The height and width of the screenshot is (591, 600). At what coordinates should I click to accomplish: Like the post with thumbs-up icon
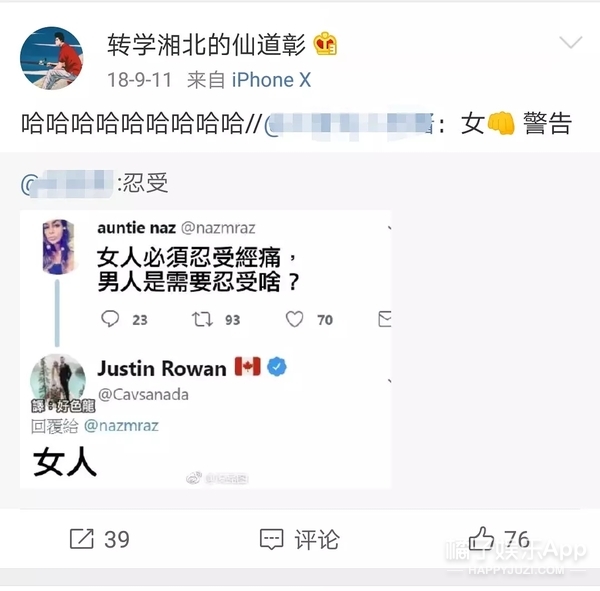481,538
